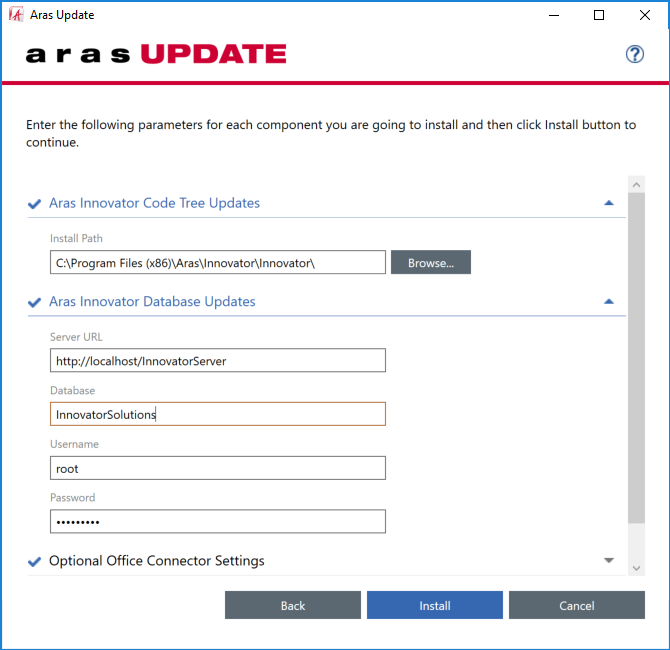Click the scrollbar up arrow

point(636,185)
